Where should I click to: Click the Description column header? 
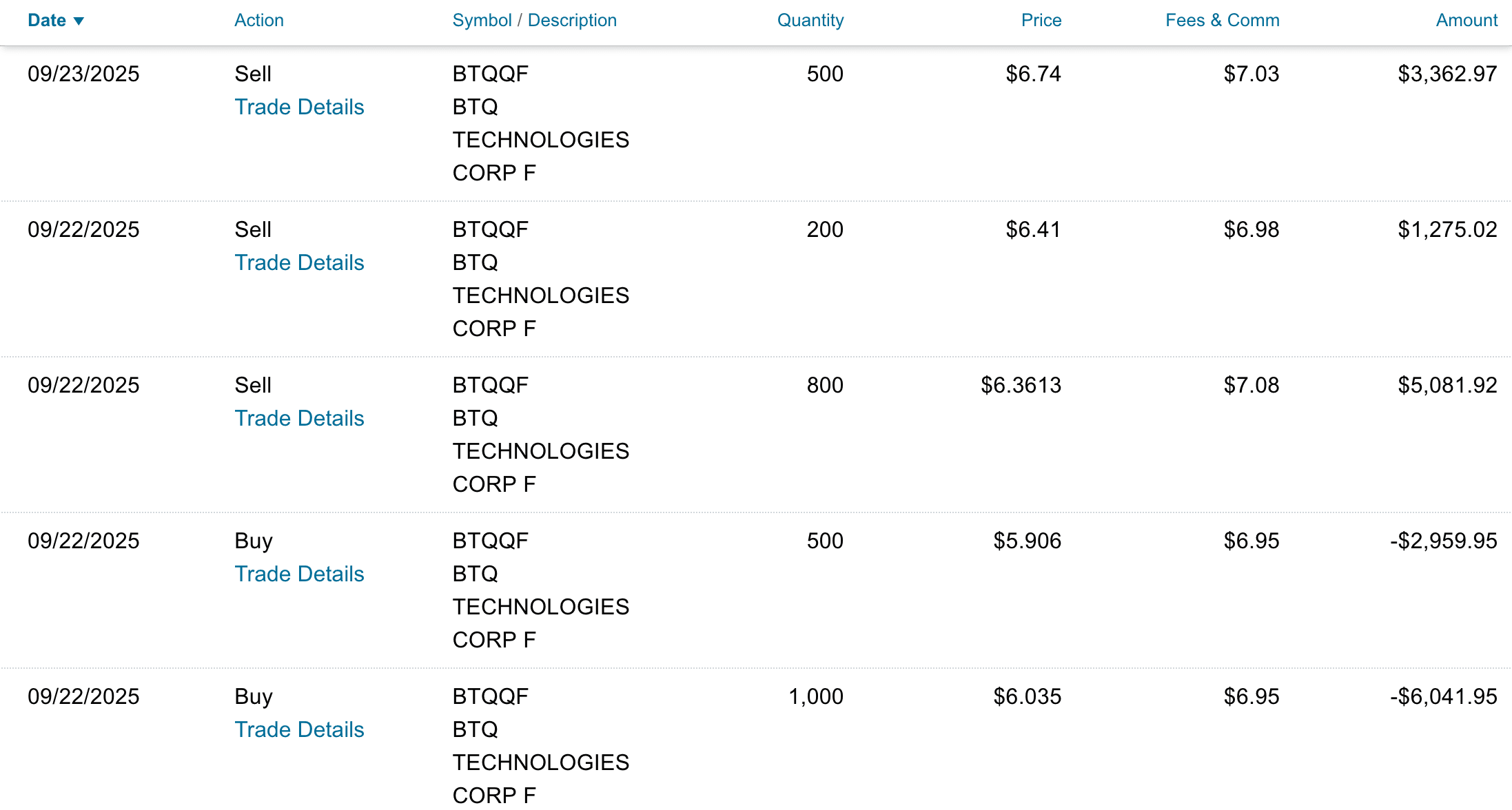pyautogui.click(x=572, y=21)
